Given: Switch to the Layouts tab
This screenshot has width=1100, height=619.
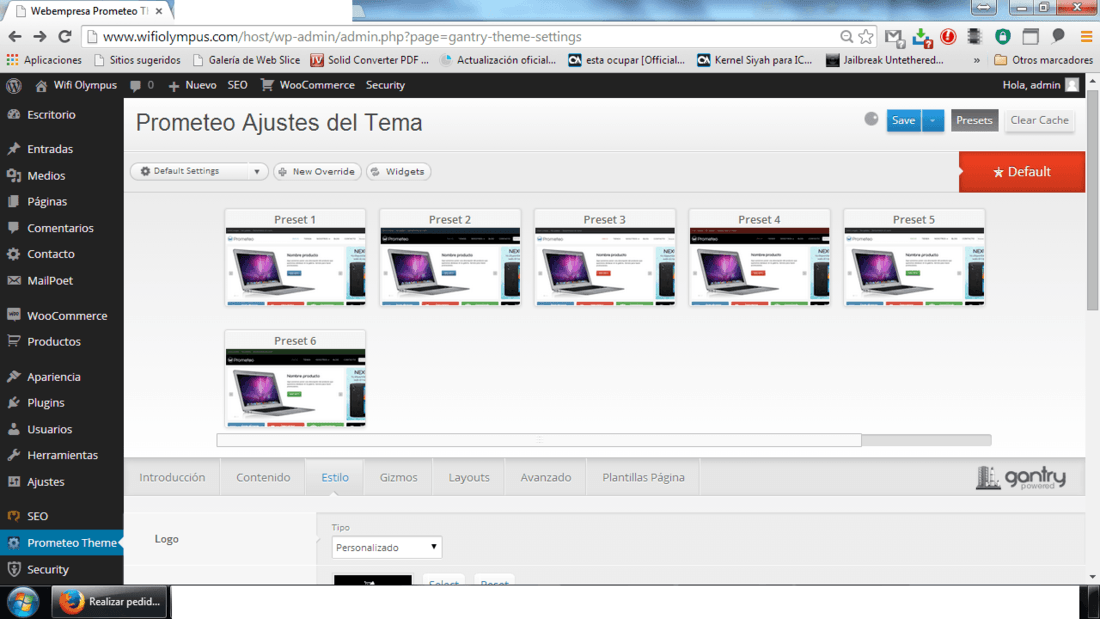Looking at the screenshot, I should coord(469,477).
